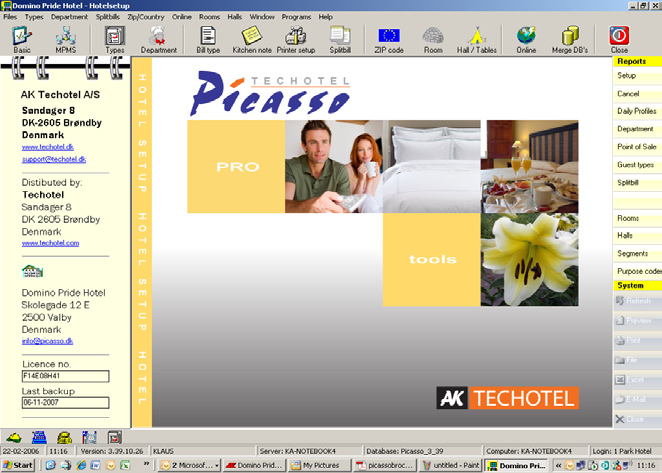This screenshot has width=662, height=473.
Task: Click the Windows Start button
Action: (18, 465)
